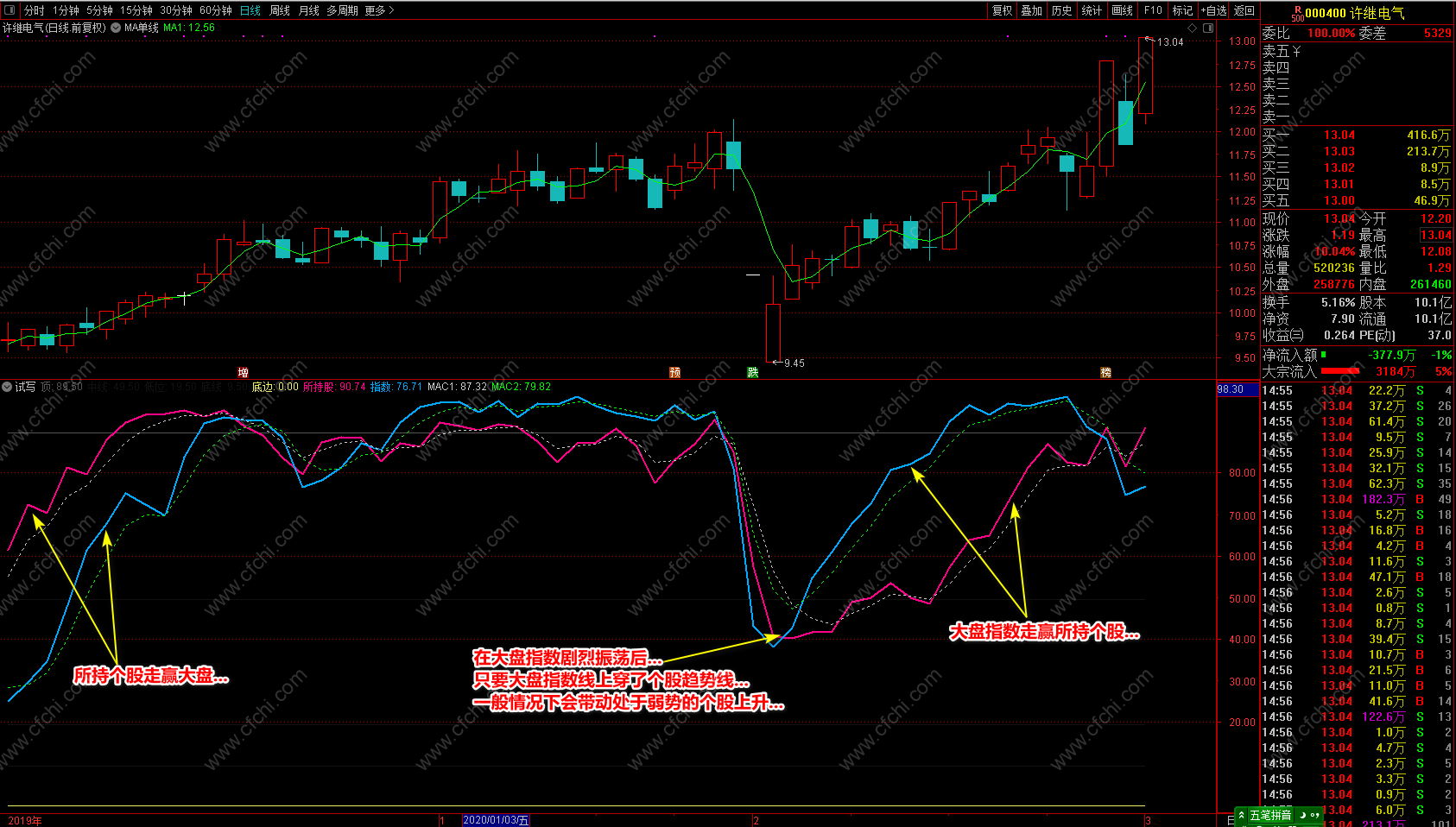Select the 15分钟 period tab
This screenshot has height=827, width=1456.
tap(136, 10)
